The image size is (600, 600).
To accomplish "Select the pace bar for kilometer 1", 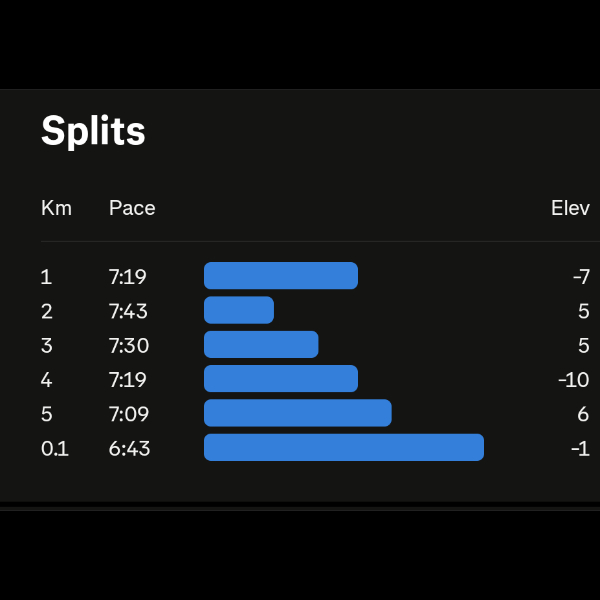I will [x=281, y=276].
